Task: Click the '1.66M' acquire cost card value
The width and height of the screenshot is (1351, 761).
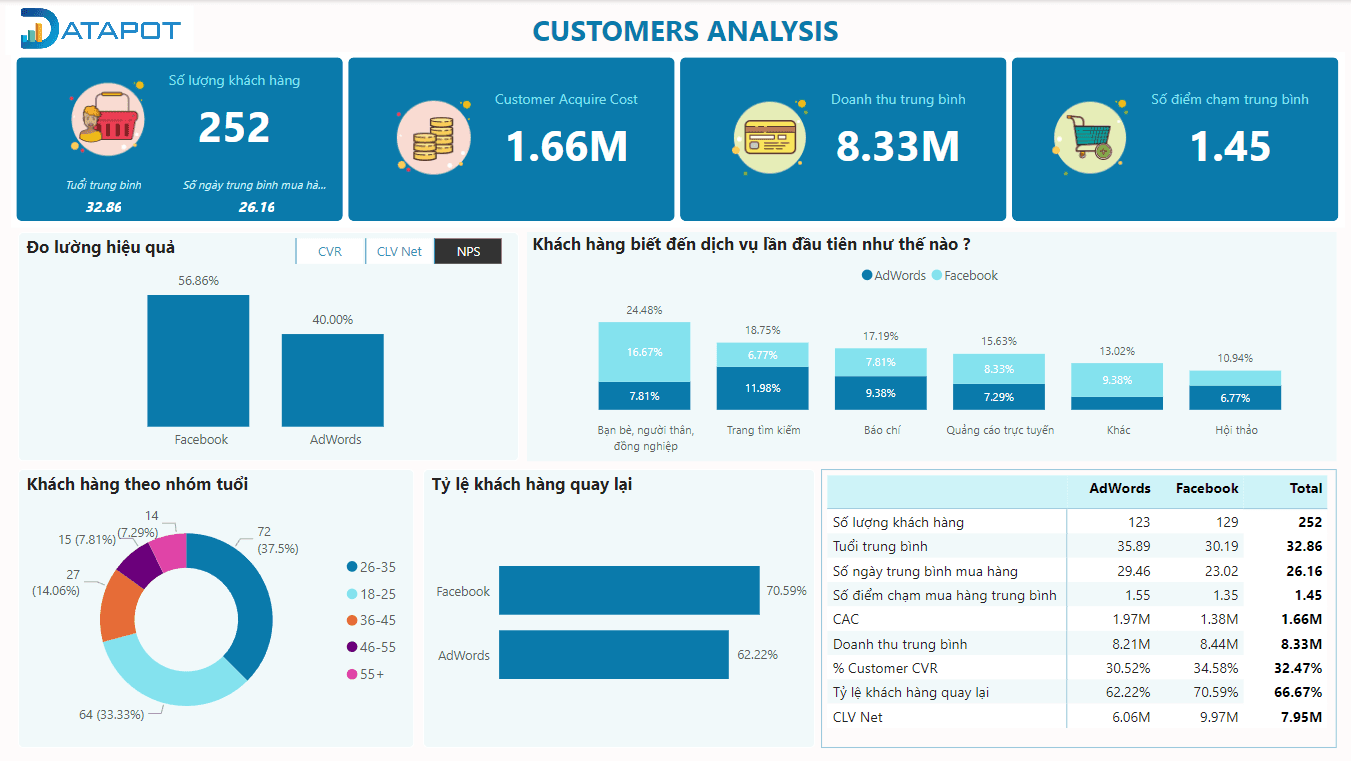Action: pyautogui.click(x=567, y=147)
